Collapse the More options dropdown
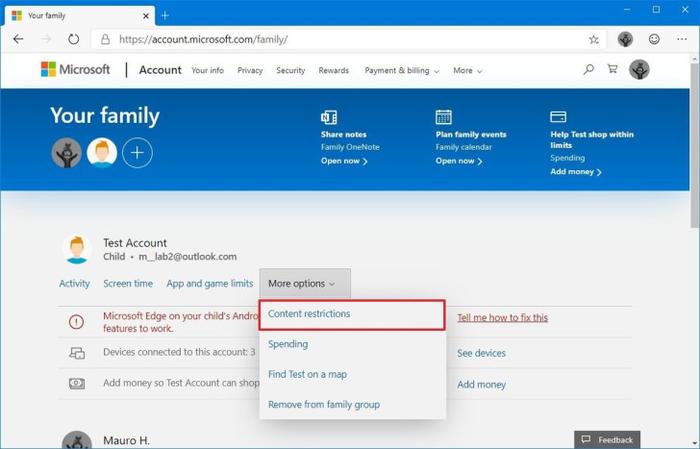This screenshot has width=700, height=449. pos(305,283)
